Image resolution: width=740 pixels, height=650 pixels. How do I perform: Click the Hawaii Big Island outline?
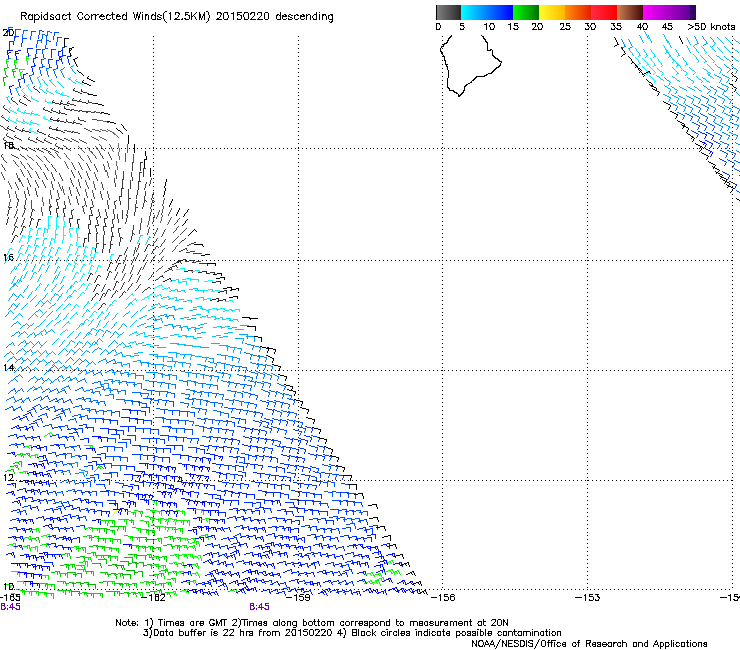[471, 66]
